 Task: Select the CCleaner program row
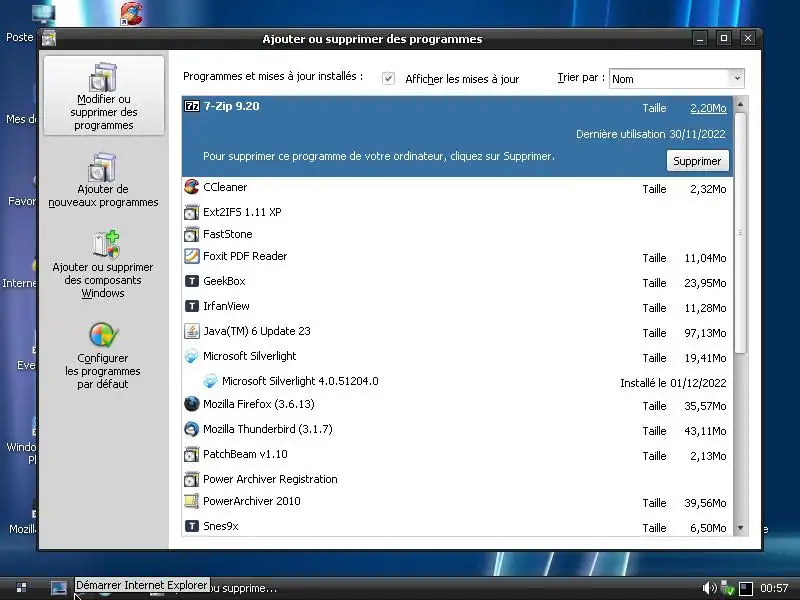(458, 188)
